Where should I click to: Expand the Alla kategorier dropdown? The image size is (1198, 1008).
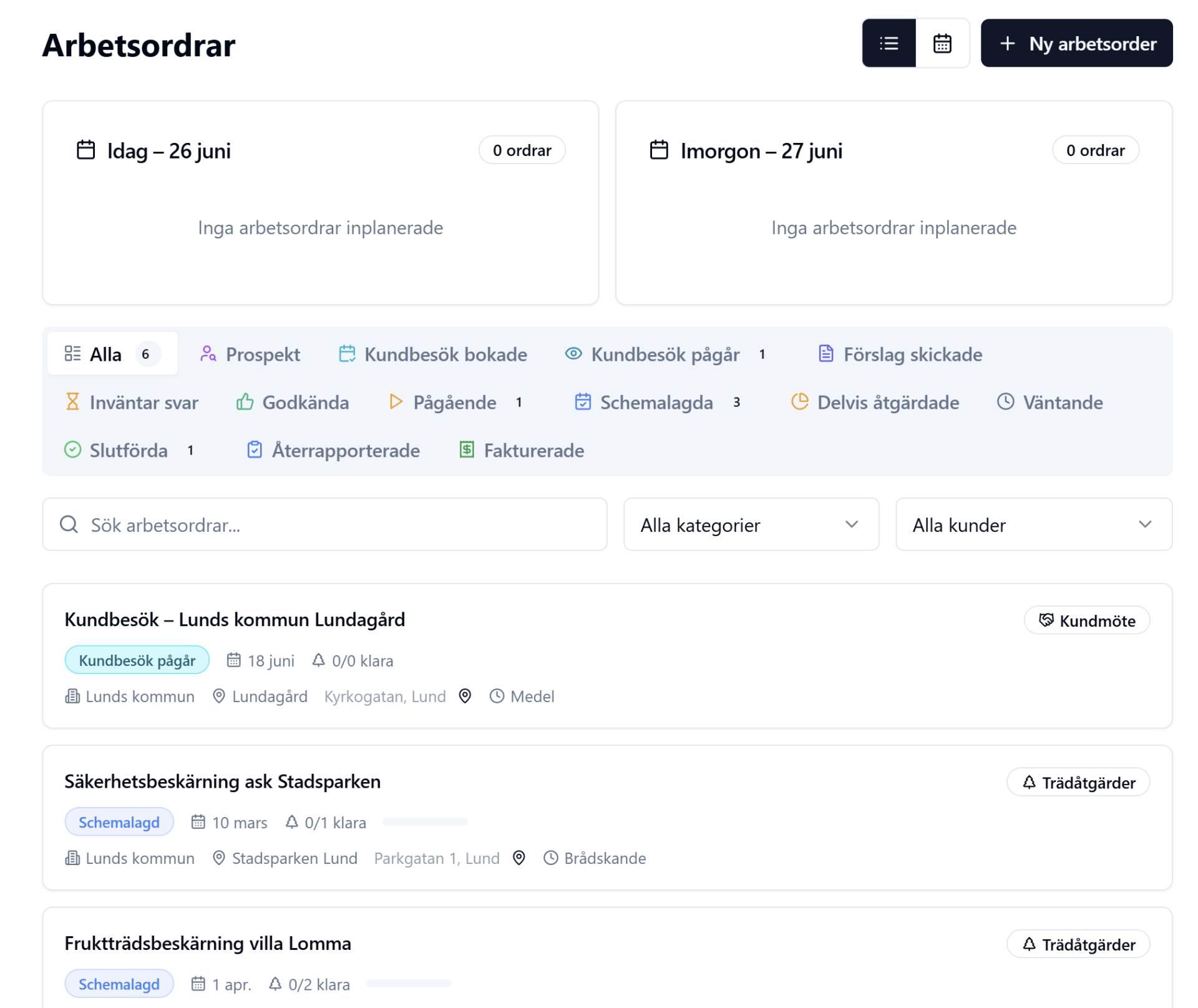tap(751, 524)
